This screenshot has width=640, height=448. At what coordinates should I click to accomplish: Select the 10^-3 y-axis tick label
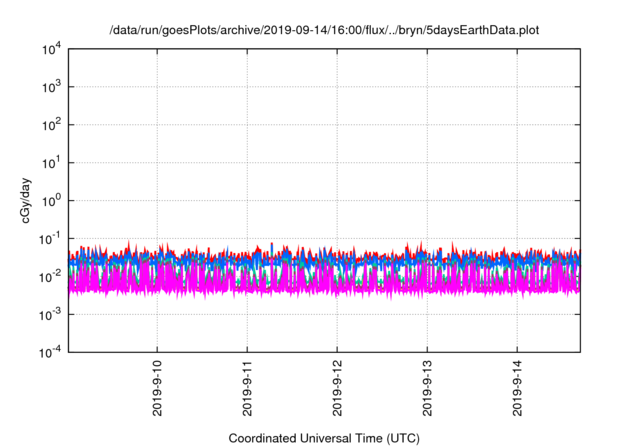[x=52, y=314]
